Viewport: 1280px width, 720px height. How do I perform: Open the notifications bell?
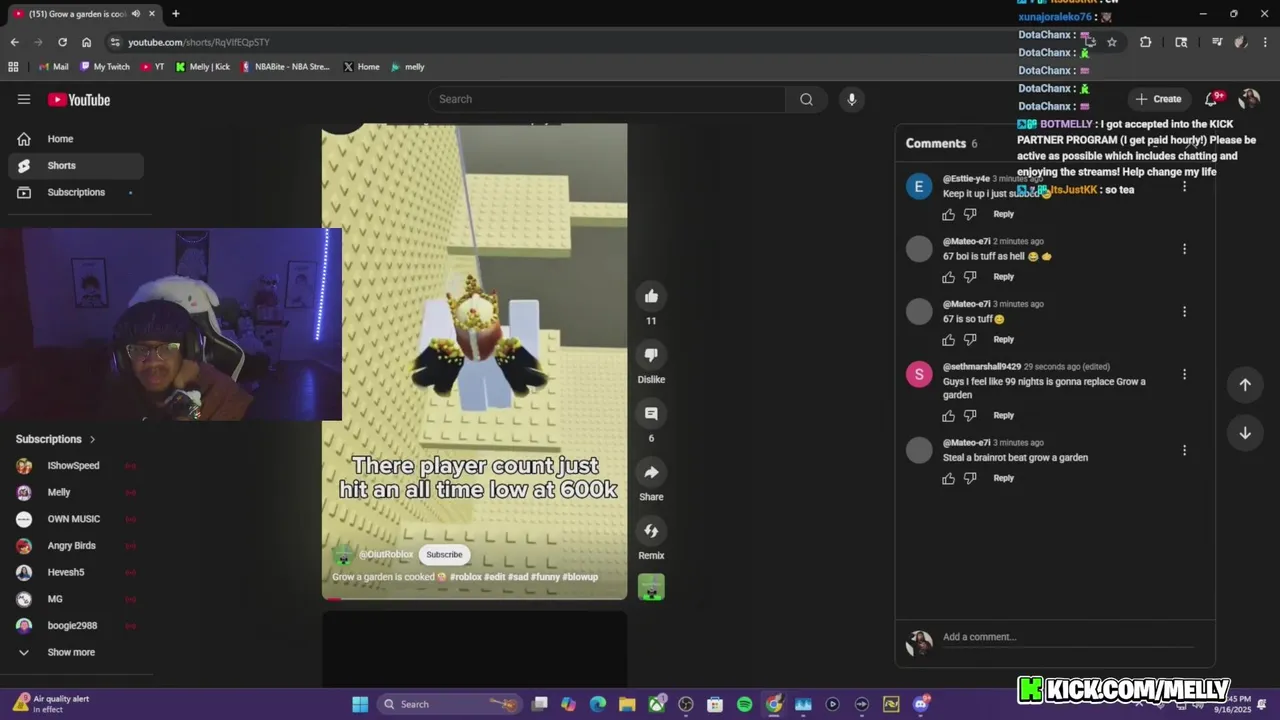1212,99
